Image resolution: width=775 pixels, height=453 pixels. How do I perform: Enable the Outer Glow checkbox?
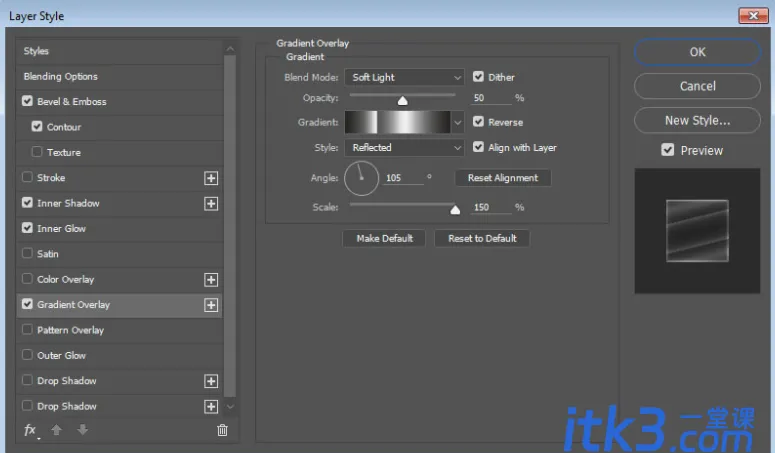click(x=27, y=355)
